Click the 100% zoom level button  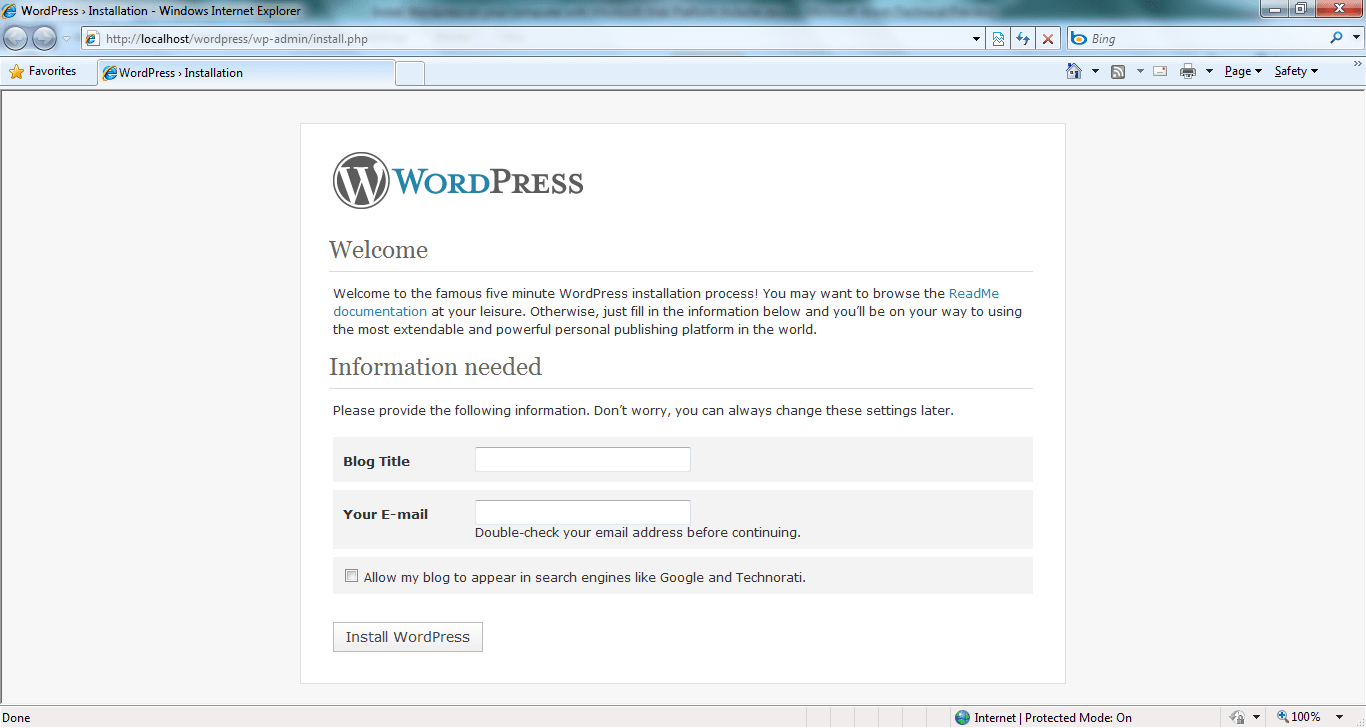point(1299,717)
